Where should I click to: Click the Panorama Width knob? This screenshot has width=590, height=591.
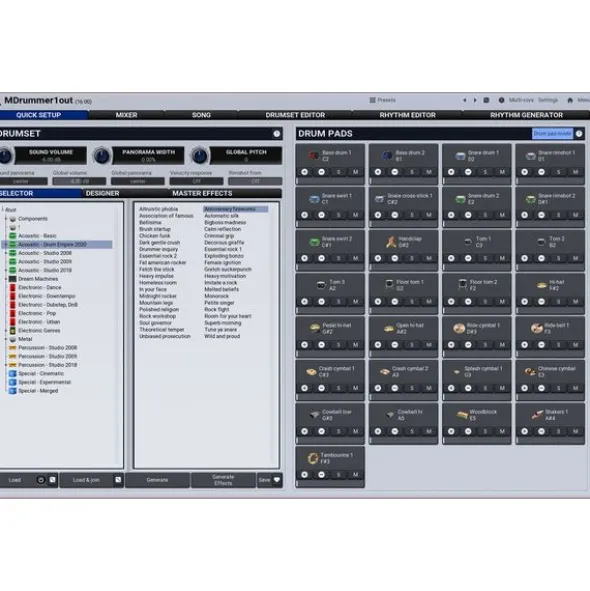[x=101, y=156]
